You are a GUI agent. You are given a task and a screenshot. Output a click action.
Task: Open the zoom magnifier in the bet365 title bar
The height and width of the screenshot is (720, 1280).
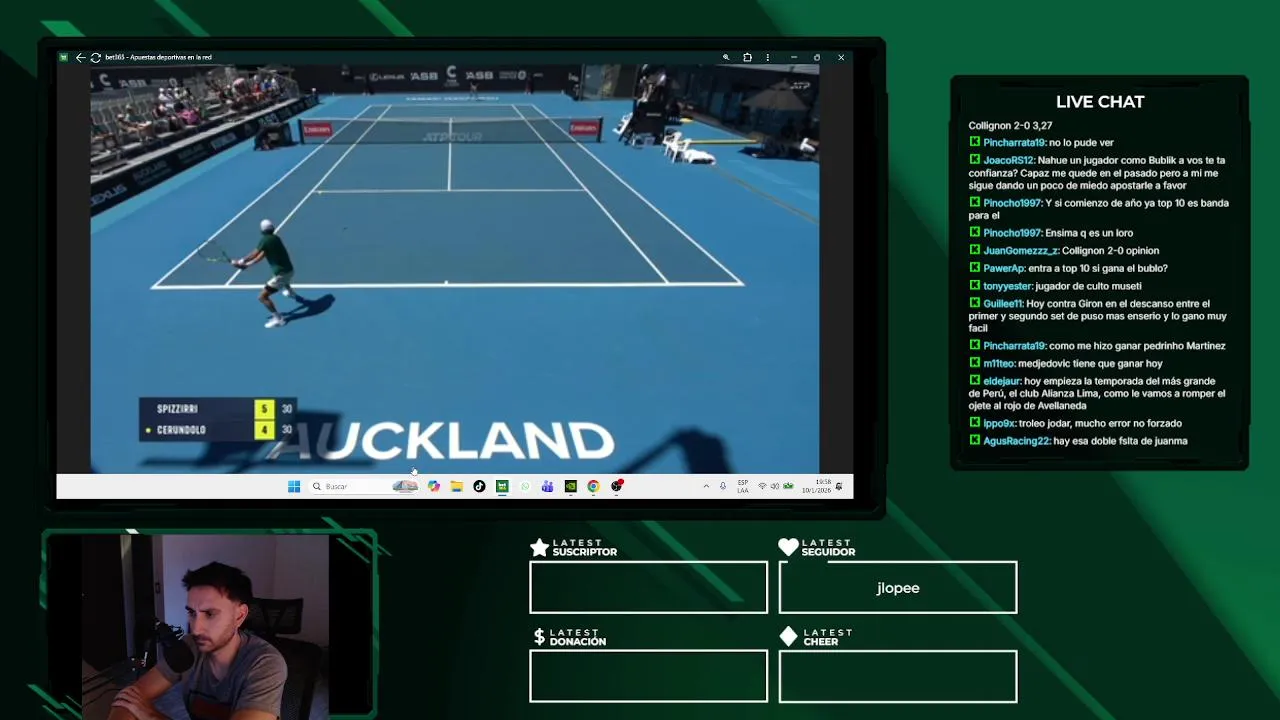pyautogui.click(x=726, y=57)
